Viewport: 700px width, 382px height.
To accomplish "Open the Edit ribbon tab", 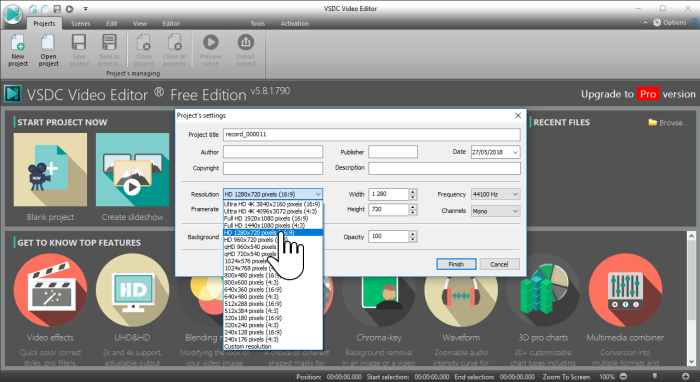I will 112,23.
